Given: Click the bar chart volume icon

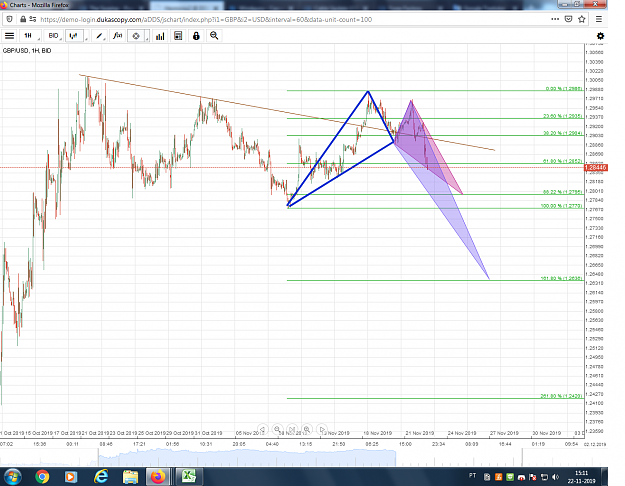Looking at the screenshot, I should point(160,36).
